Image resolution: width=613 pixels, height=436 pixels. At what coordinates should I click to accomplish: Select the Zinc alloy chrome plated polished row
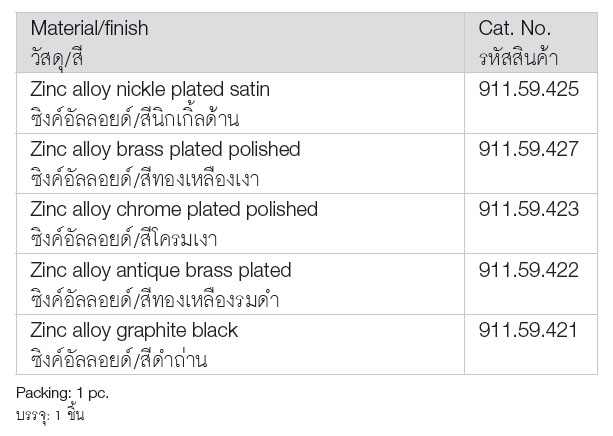306,224
